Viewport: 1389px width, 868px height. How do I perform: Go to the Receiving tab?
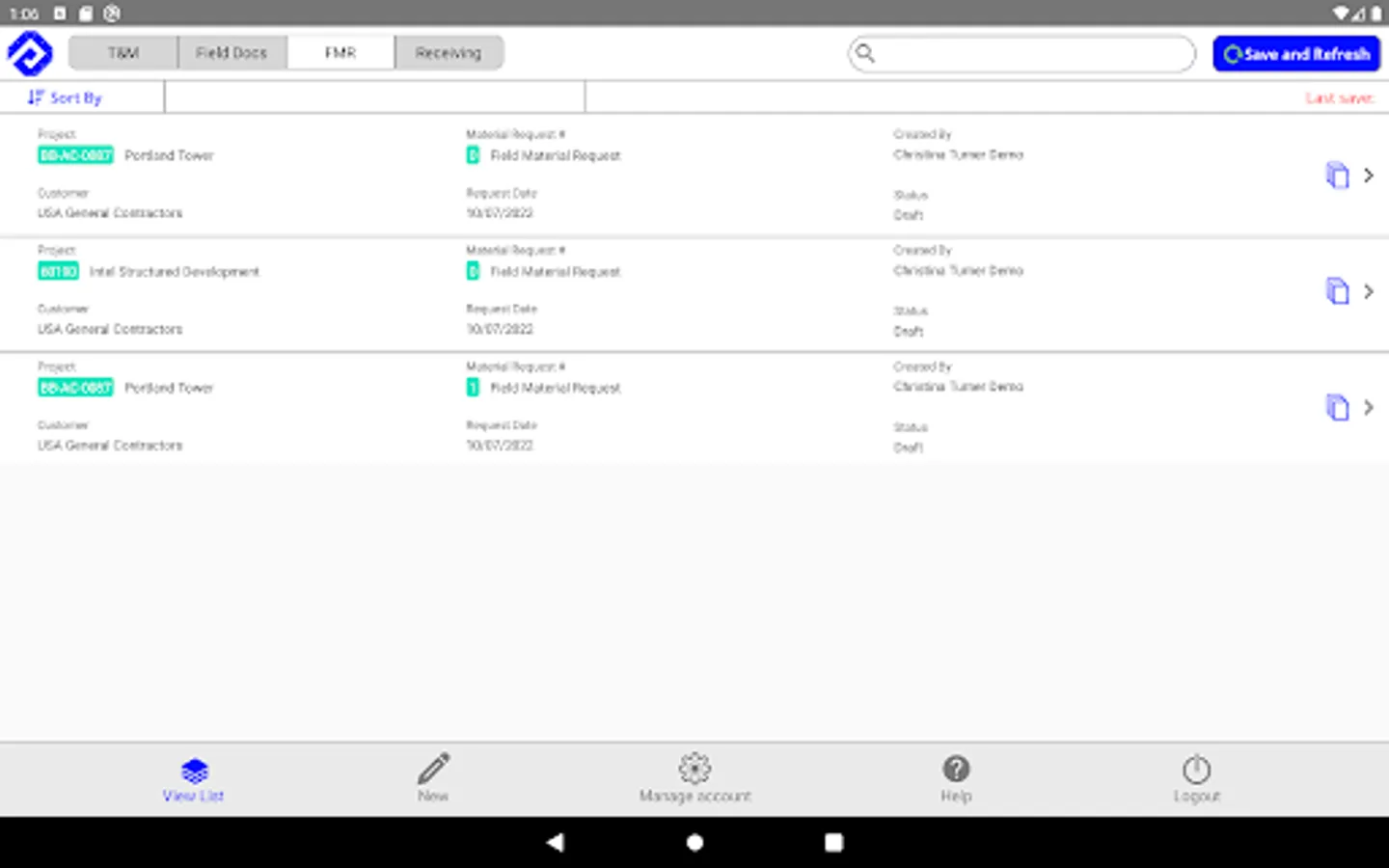449,53
